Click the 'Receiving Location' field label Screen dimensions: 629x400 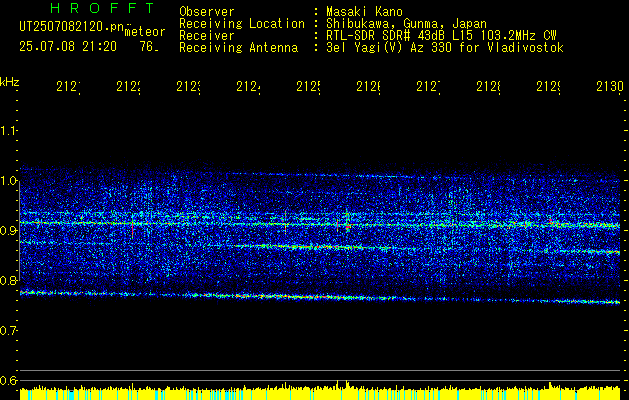[242, 24]
